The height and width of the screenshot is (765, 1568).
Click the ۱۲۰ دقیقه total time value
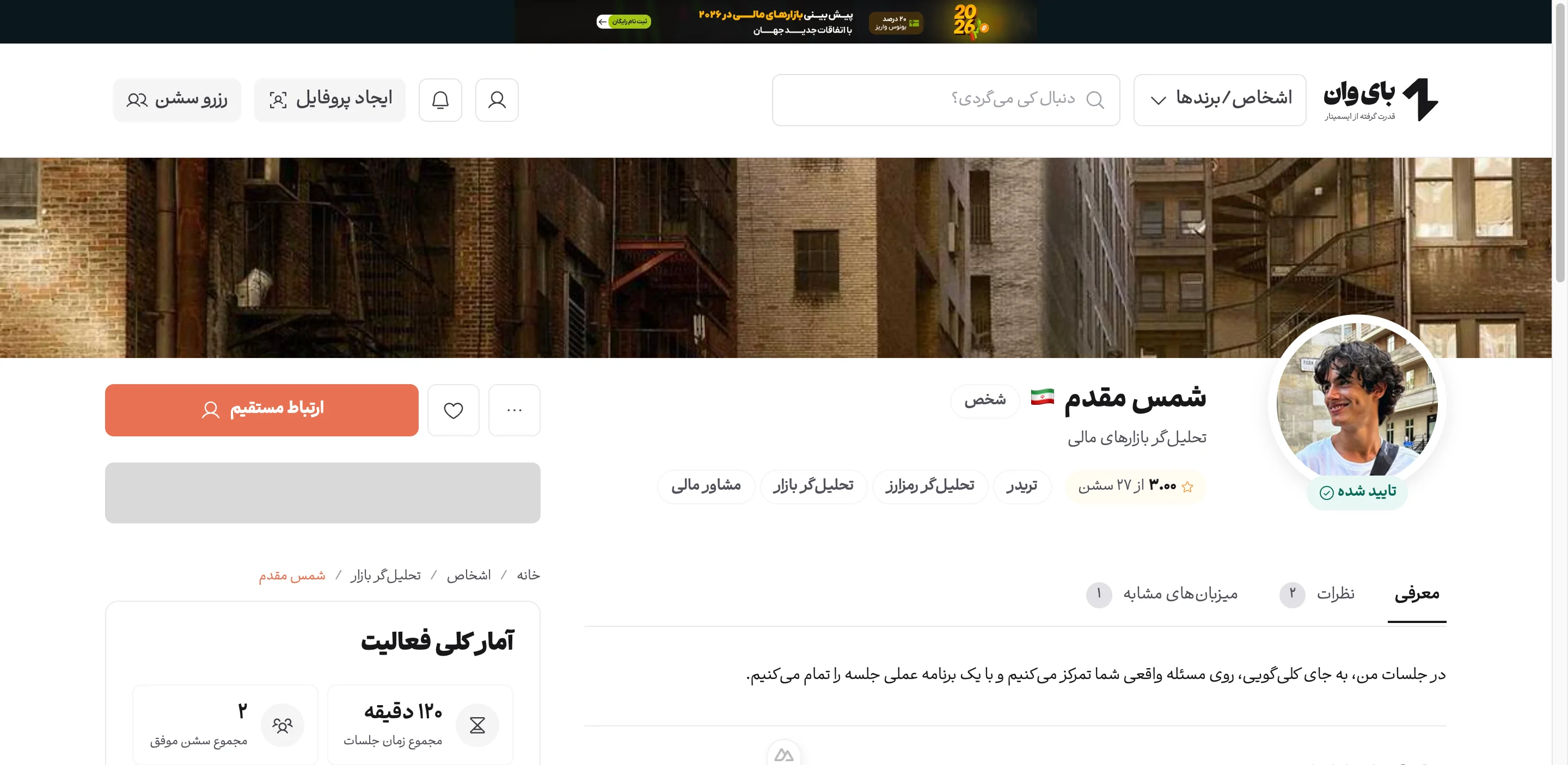tap(403, 712)
